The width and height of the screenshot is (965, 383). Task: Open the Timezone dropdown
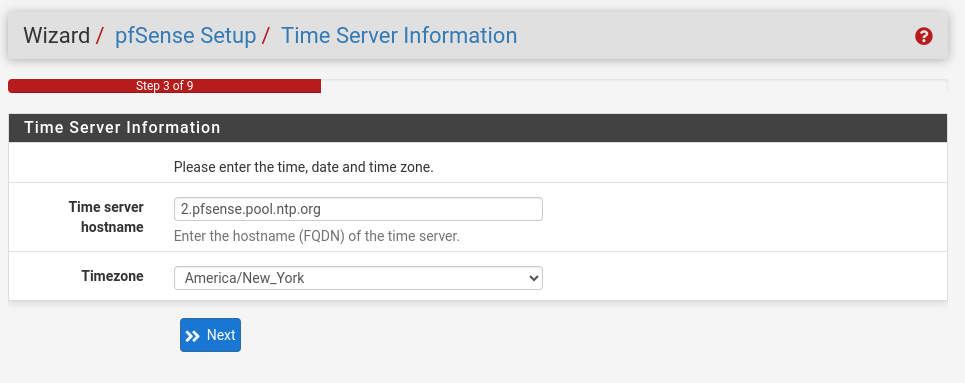[x=358, y=278]
